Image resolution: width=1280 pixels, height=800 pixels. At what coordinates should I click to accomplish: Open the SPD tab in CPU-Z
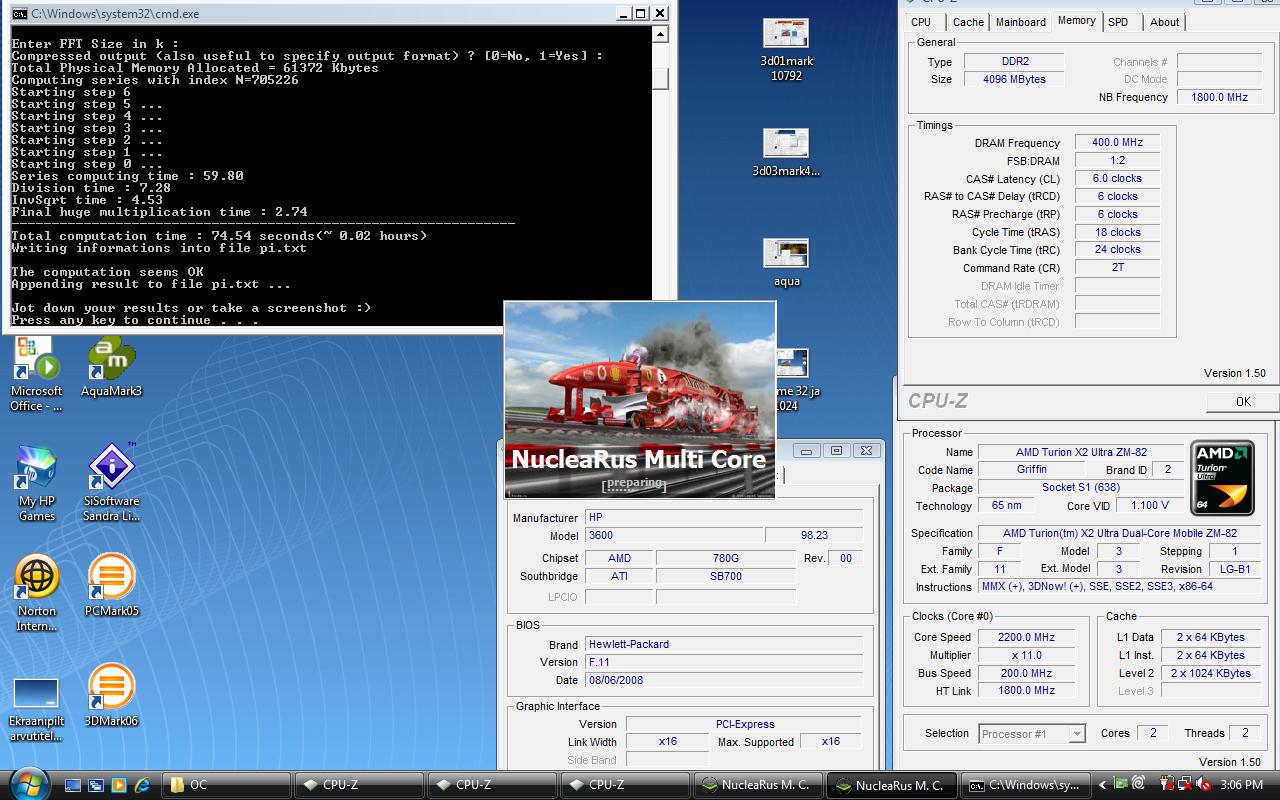click(x=1118, y=22)
